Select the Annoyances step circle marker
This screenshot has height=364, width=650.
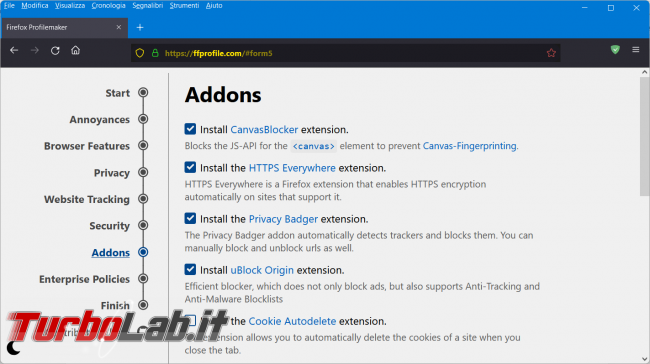[143, 119]
